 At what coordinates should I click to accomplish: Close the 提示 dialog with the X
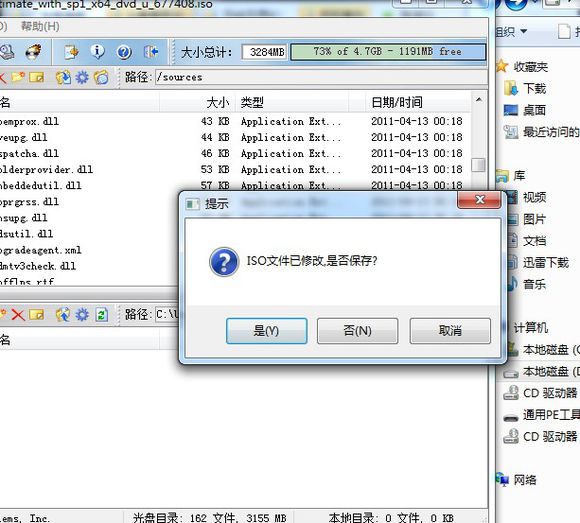[x=479, y=200]
